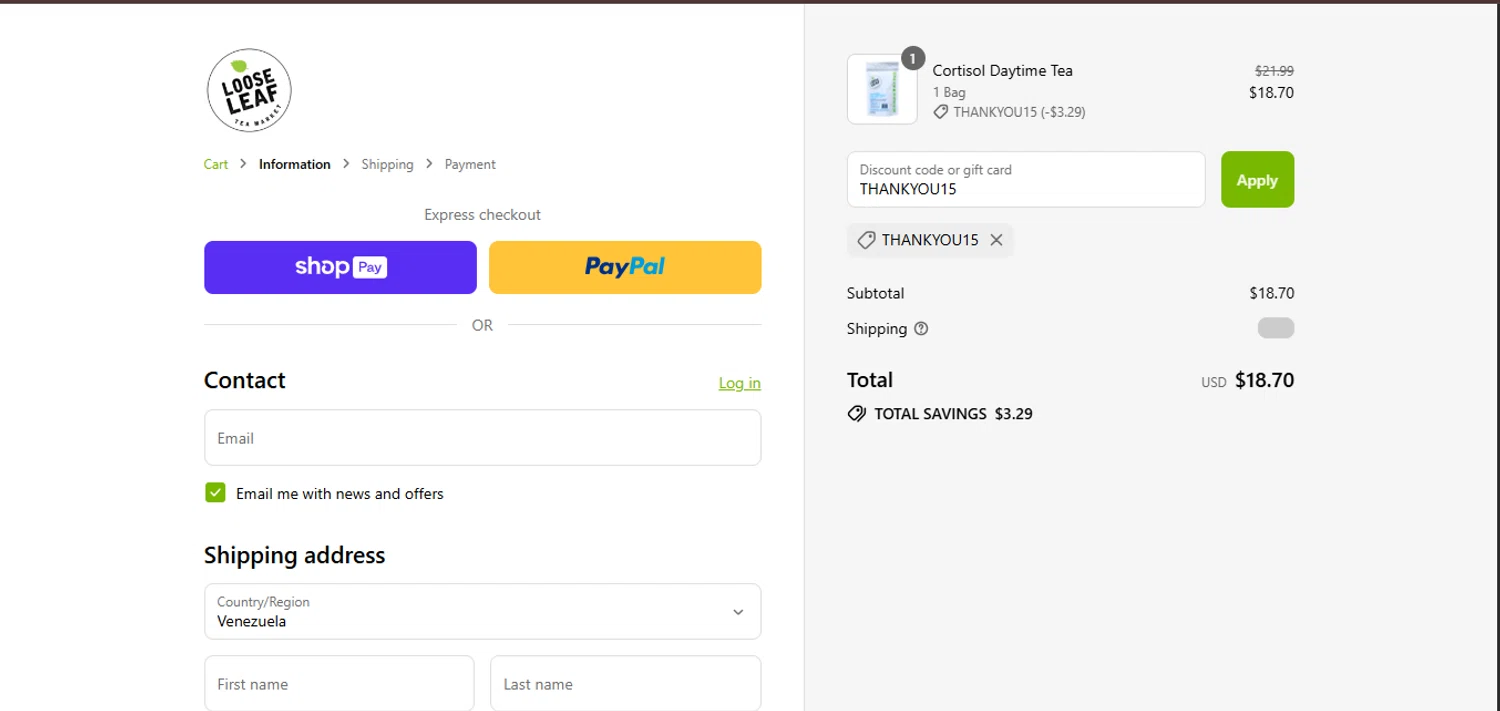
Task: Click the crossed-out $21.99 price
Action: (x=1274, y=71)
